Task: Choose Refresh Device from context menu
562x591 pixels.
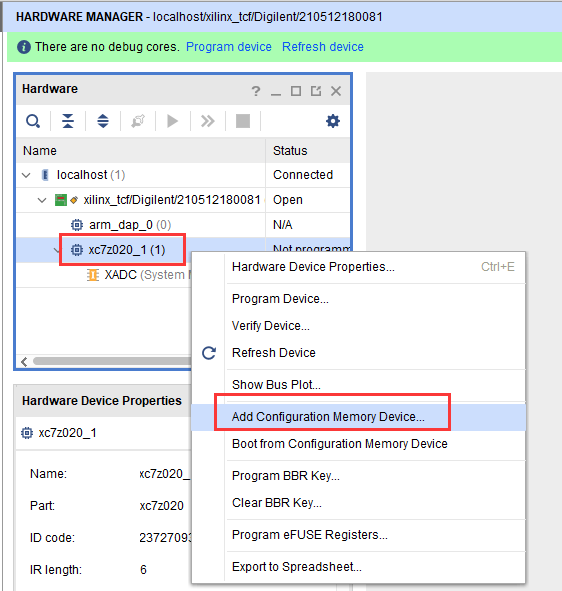Action: click(358, 353)
